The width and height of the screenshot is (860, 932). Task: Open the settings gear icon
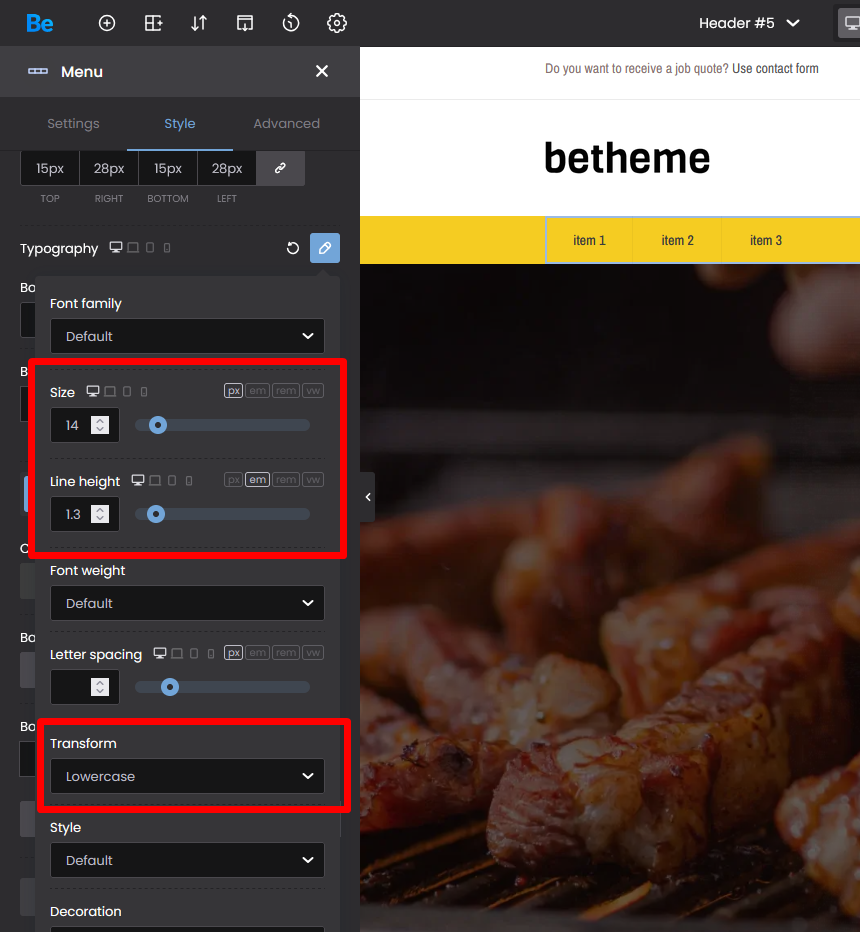pos(337,23)
